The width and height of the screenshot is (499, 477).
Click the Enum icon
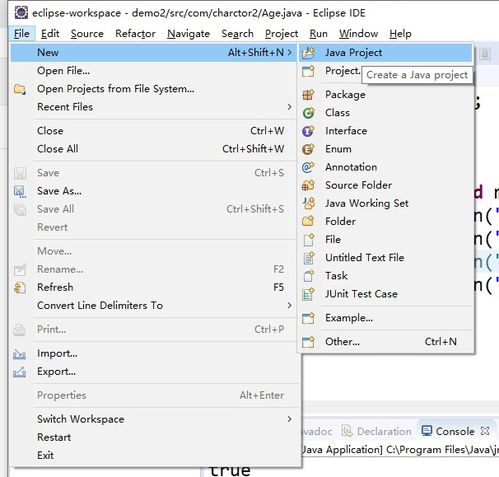click(308, 149)
